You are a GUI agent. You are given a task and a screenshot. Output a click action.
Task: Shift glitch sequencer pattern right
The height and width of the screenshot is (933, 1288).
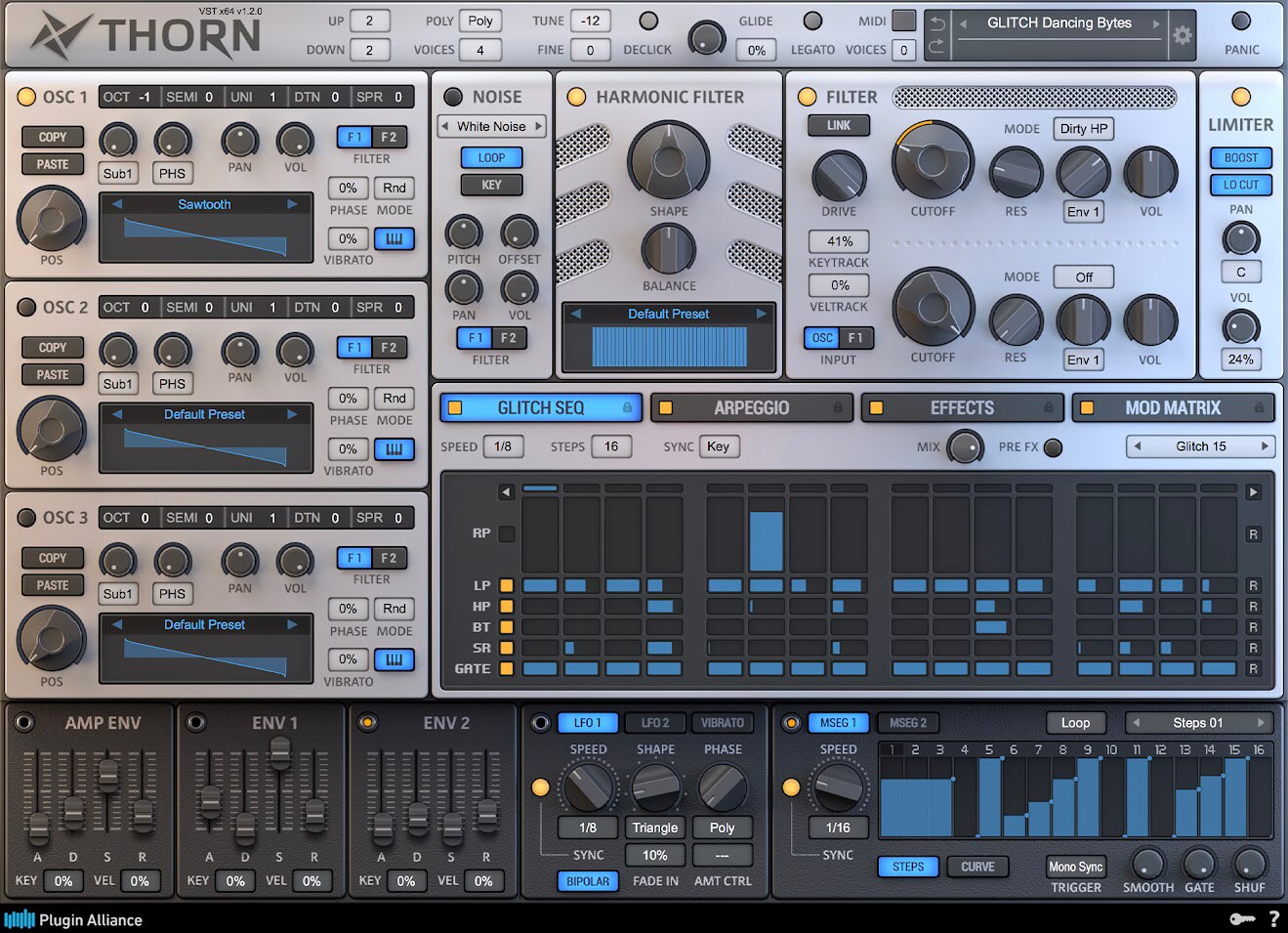click(x=1253, y=492)
